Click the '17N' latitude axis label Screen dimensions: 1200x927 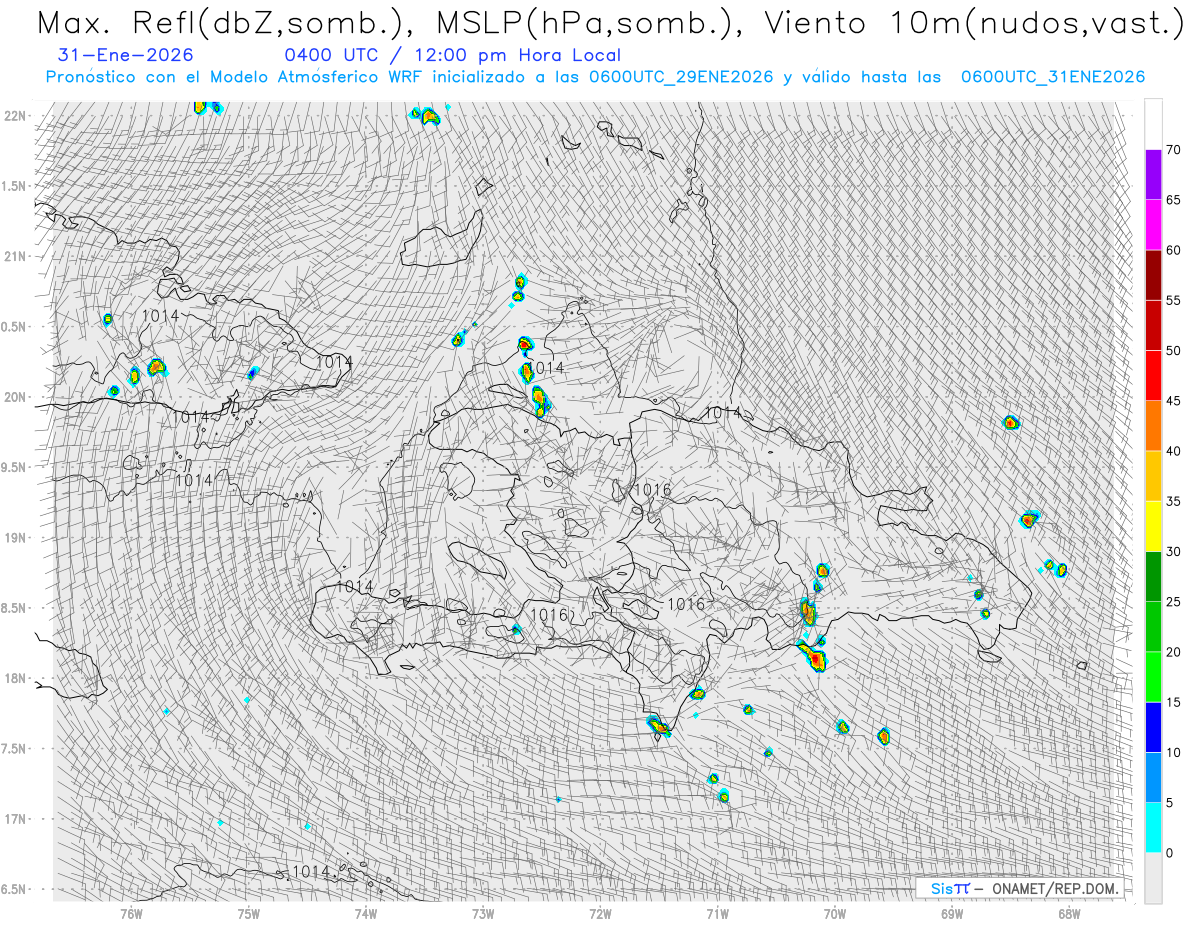15,819
